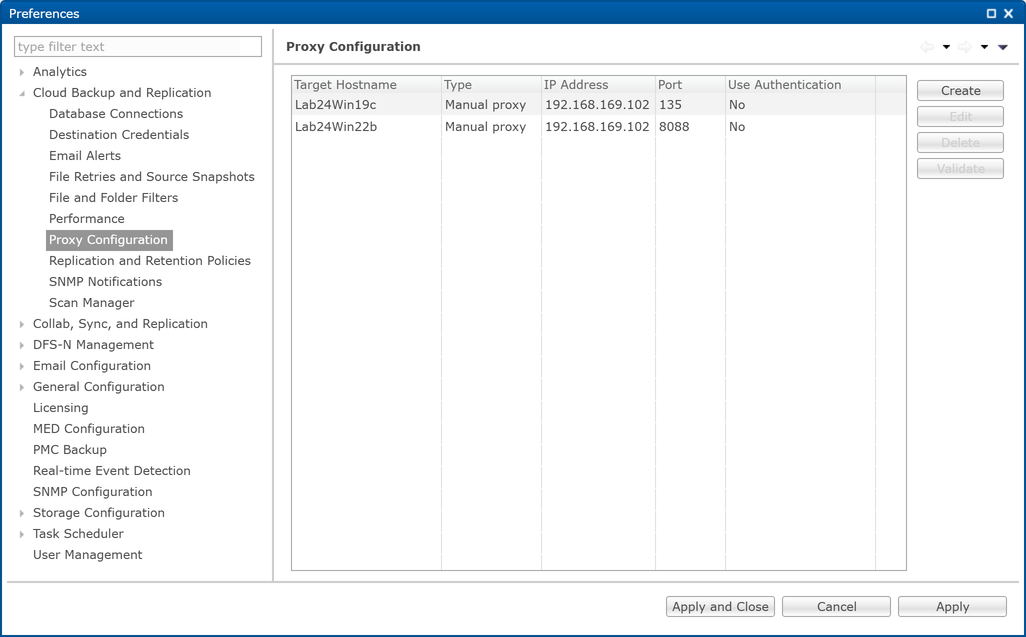The height and width of the screenshot is (637, 1026).
Task: Select the Lab24Win19c proxy row
Action: coord(599,105)
